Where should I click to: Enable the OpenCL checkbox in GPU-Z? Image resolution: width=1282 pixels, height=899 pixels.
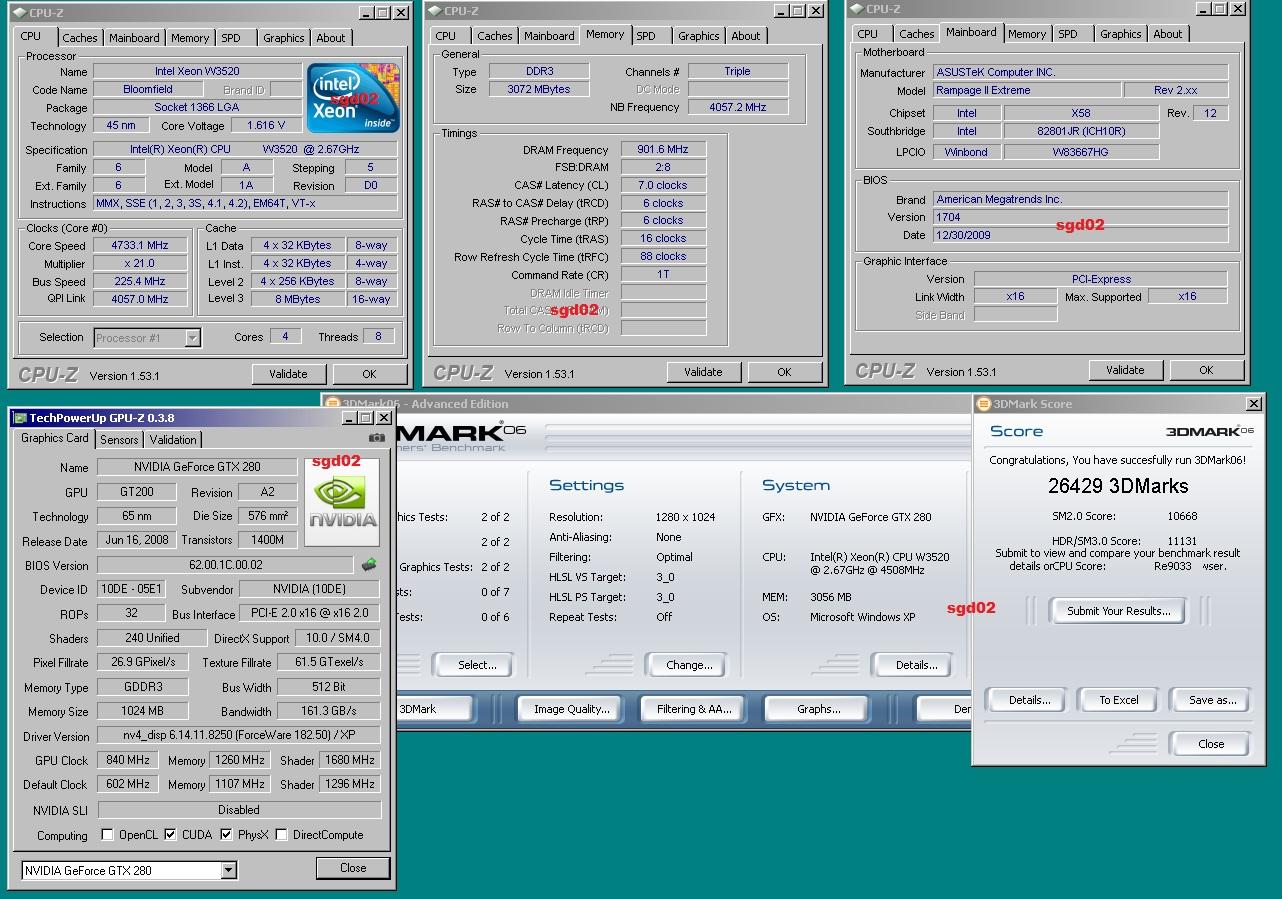point(108,835)
